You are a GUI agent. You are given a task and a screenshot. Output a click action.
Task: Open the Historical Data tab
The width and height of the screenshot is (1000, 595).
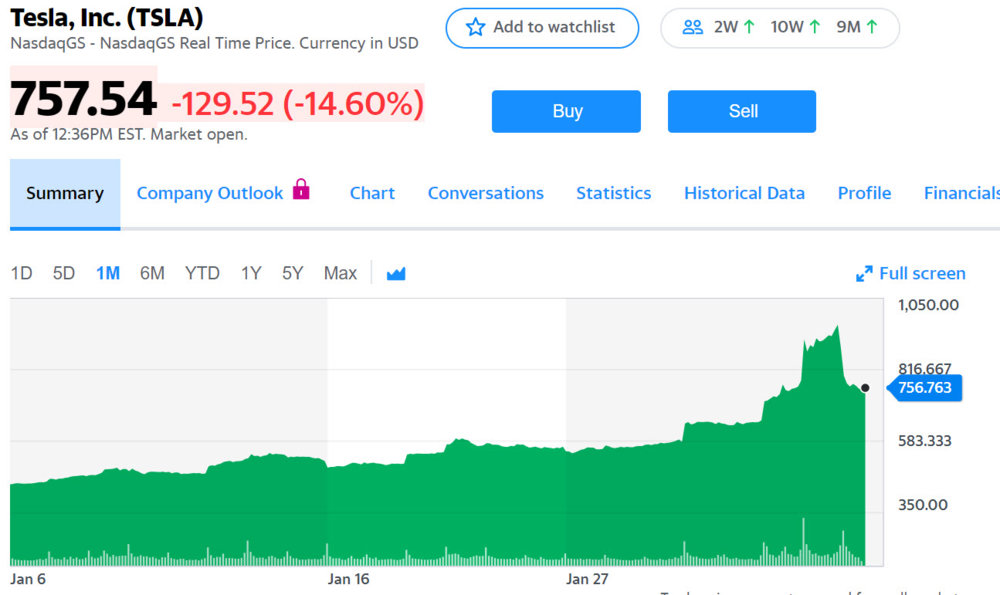point(744,192)
